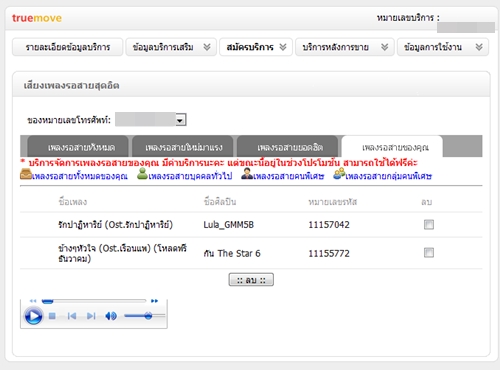Click rewind arrows on seek bar
This screenshot has width=500, height=370.
coord(33,301)
